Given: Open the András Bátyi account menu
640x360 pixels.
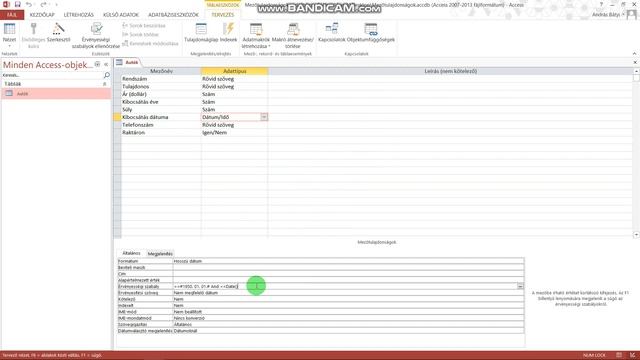Looking at the screenshot, I should [608, 15].
